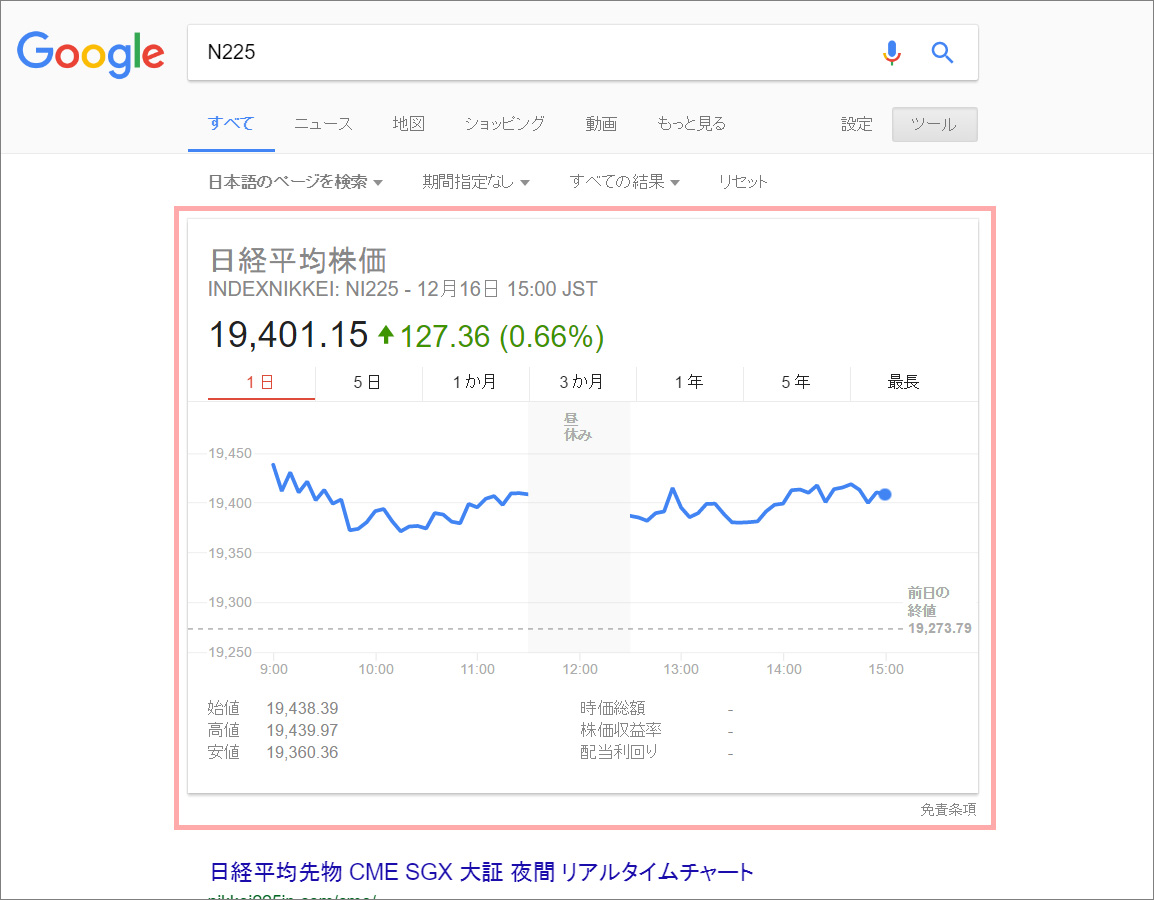The image size is (1154, 900).
Task: Click the 12:00 time axis label
Action: 580,670
